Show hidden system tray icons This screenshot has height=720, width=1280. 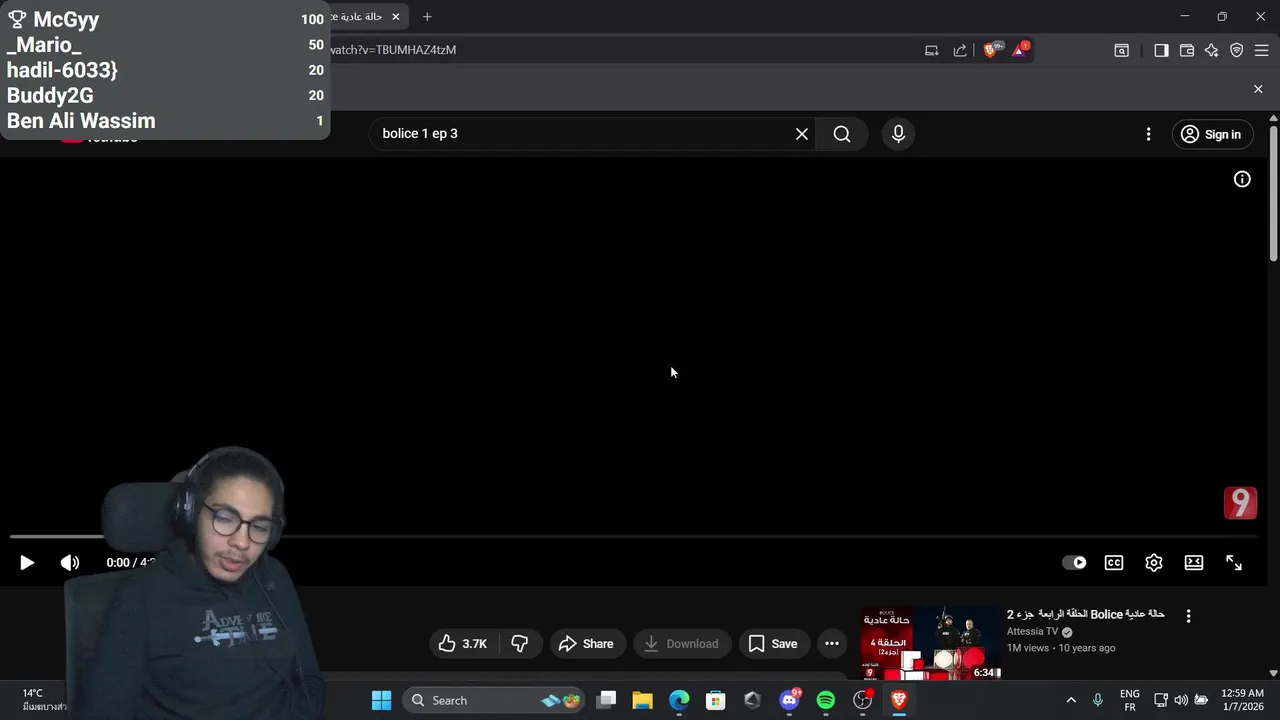point(1071,701)
